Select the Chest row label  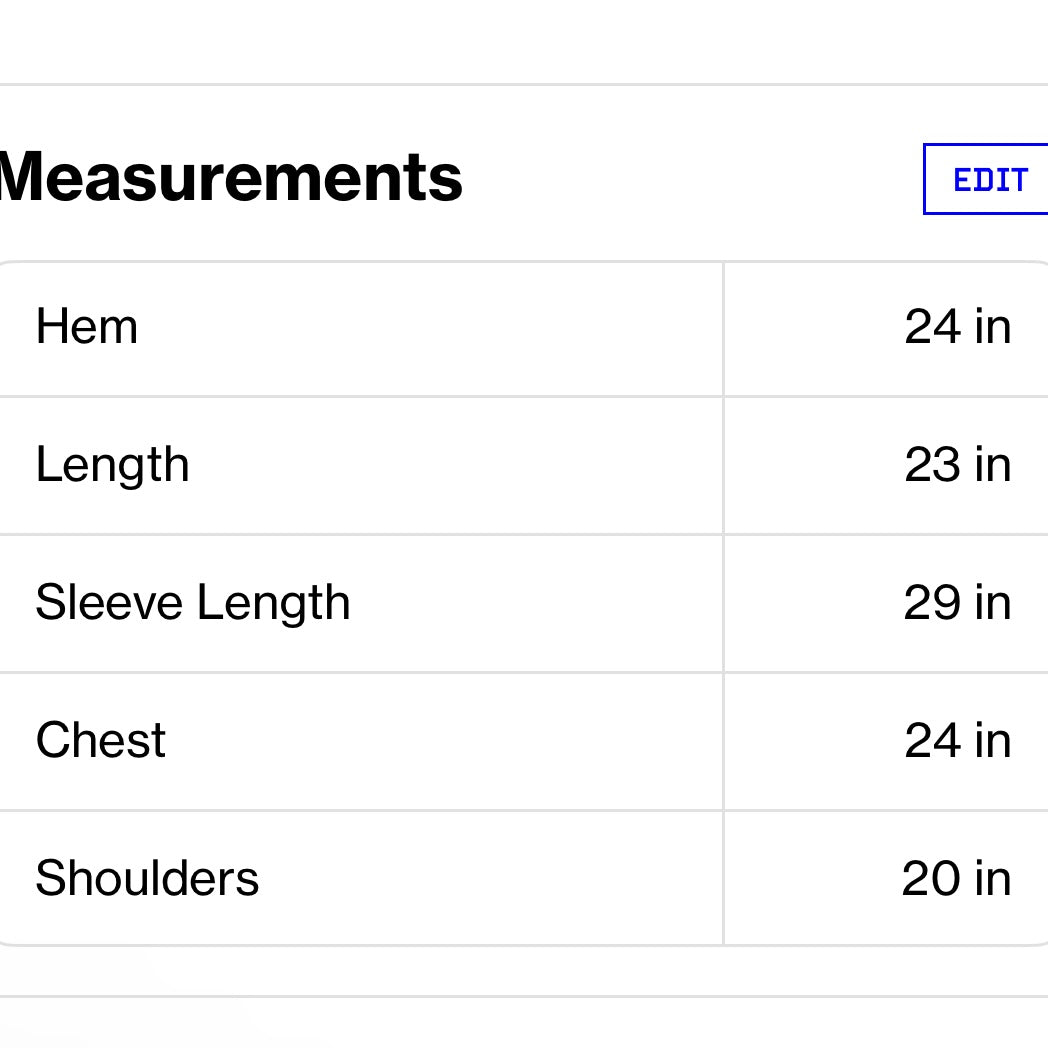(101, 741)
